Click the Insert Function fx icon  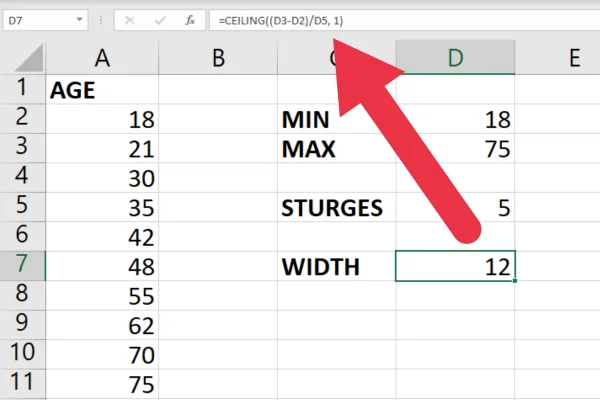pyautogui.click(x=190, y=20)
